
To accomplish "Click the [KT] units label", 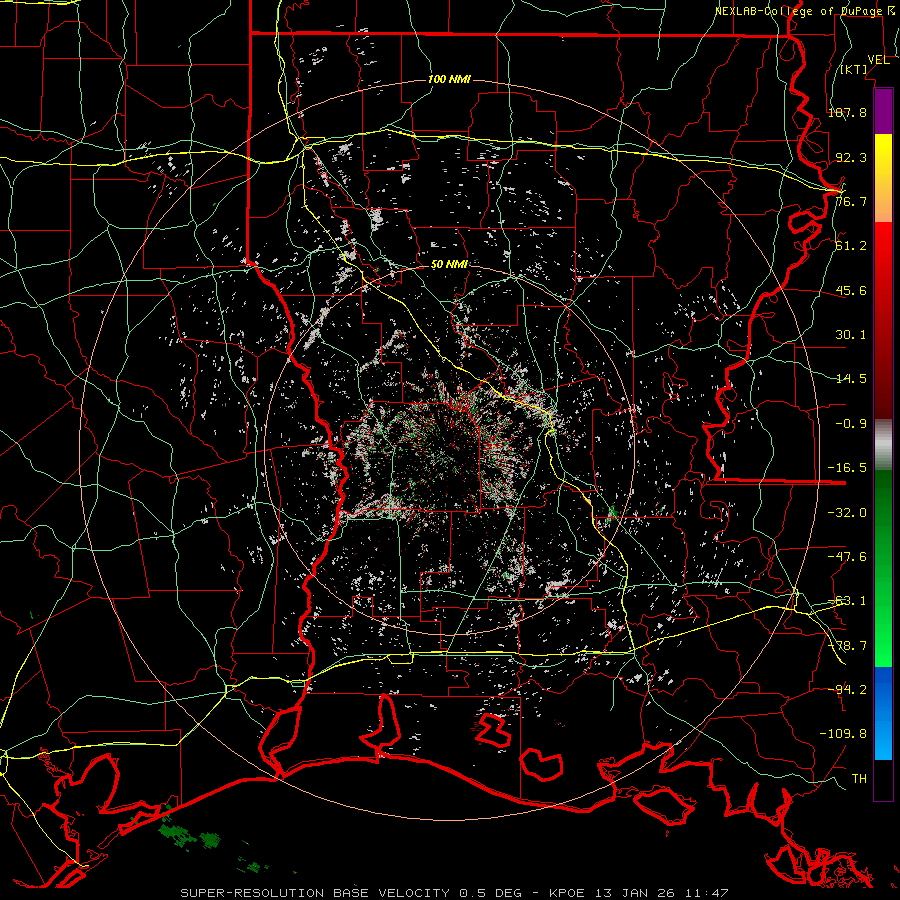I will (854, 69).
